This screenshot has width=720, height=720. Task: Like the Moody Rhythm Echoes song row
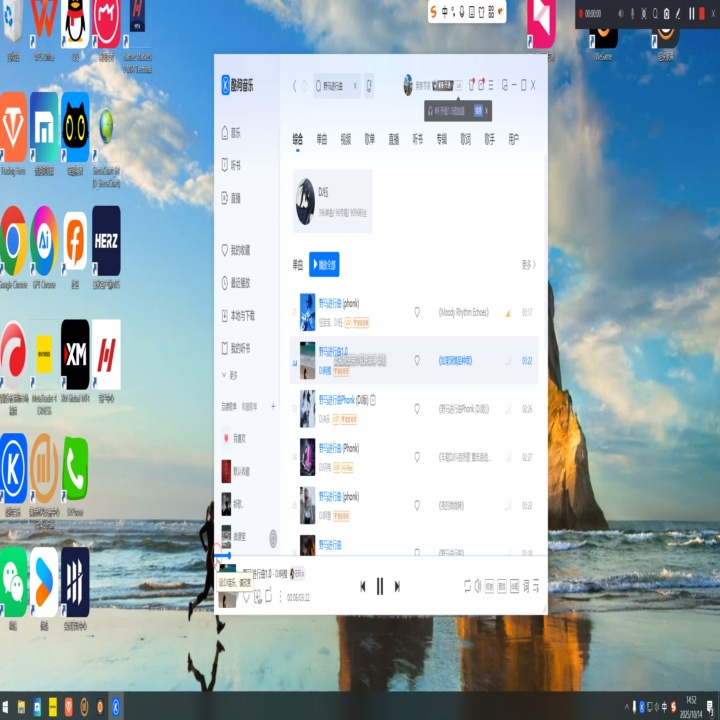[x=417, y=313]
